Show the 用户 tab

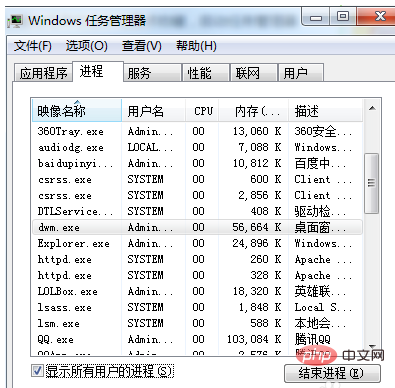pyautogui.click(x=301, y=73)
